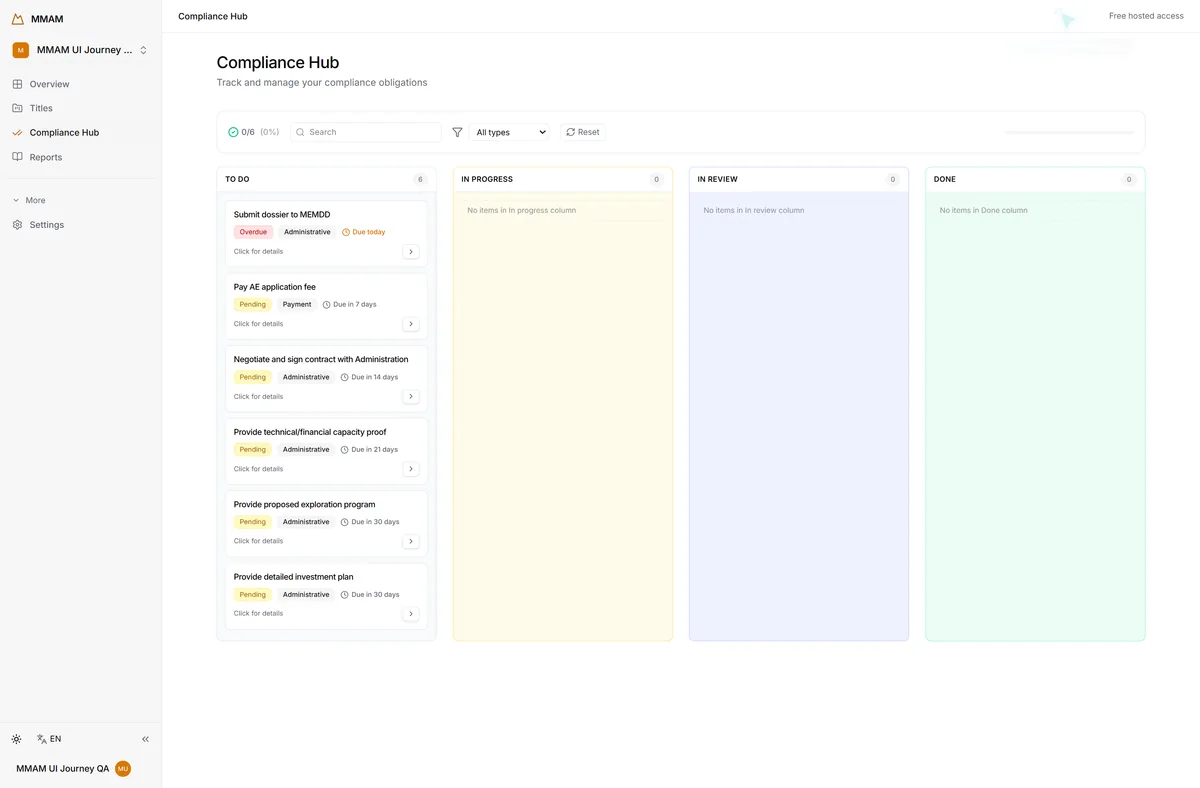This screenshot has height=788, width=1200.
Task: Click the MMAM logo icon
Action: click(18, 19)
